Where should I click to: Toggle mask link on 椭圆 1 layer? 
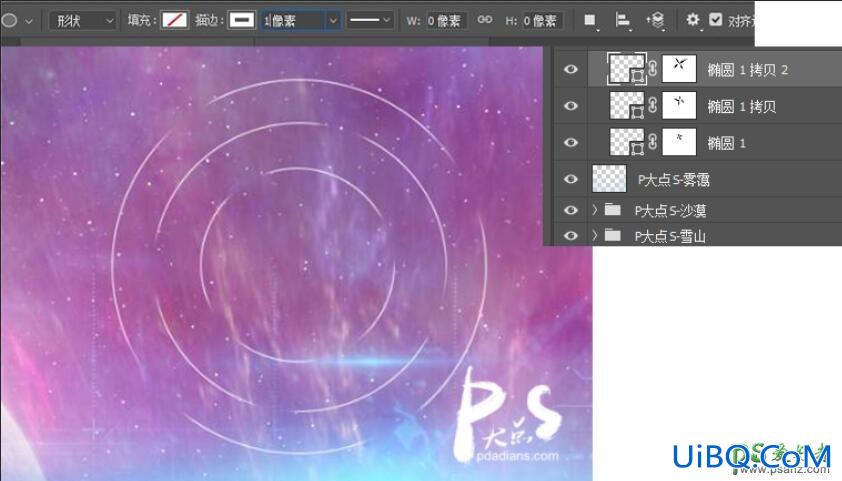coord(652,142)
